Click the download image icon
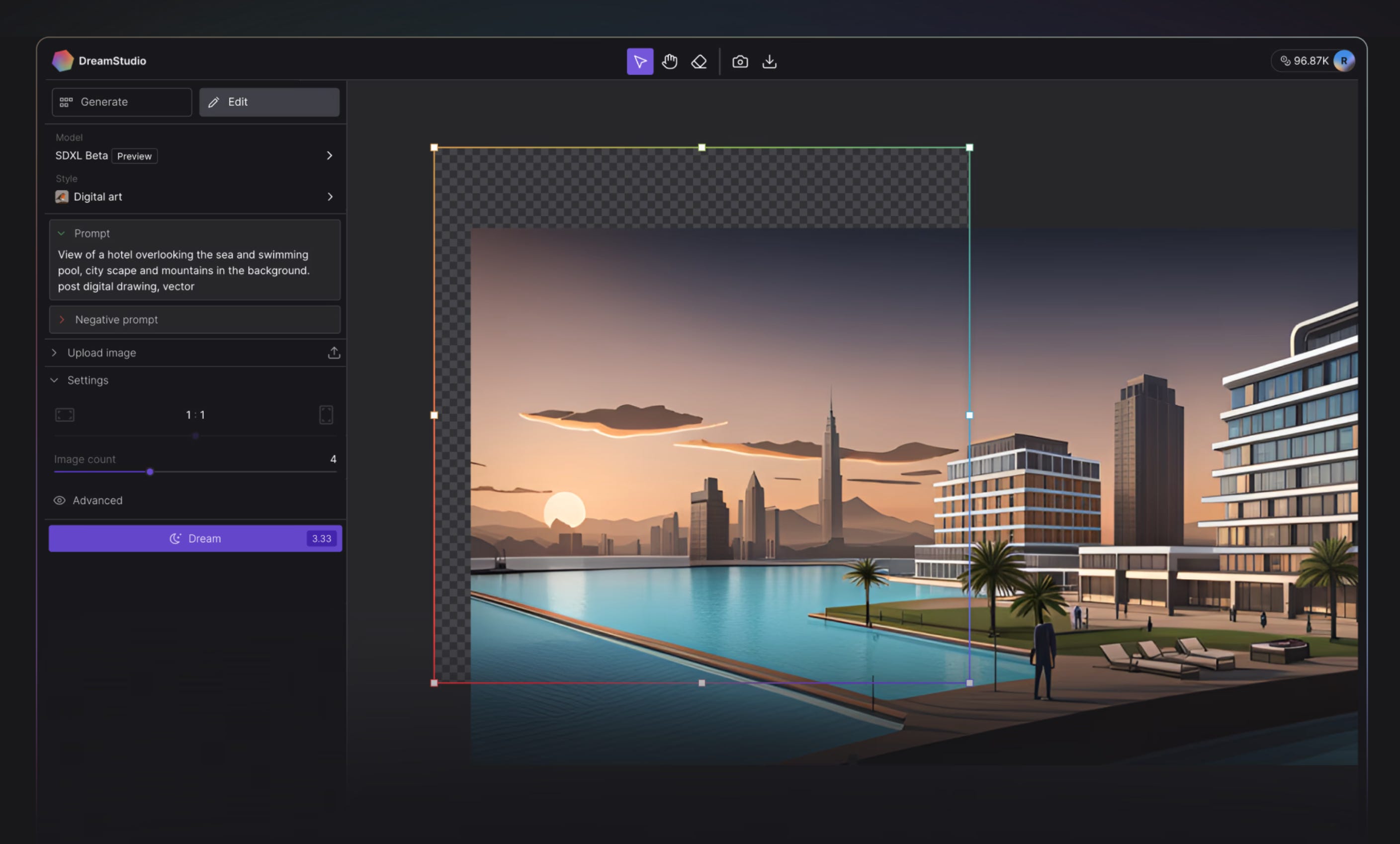 pos(769,61)
